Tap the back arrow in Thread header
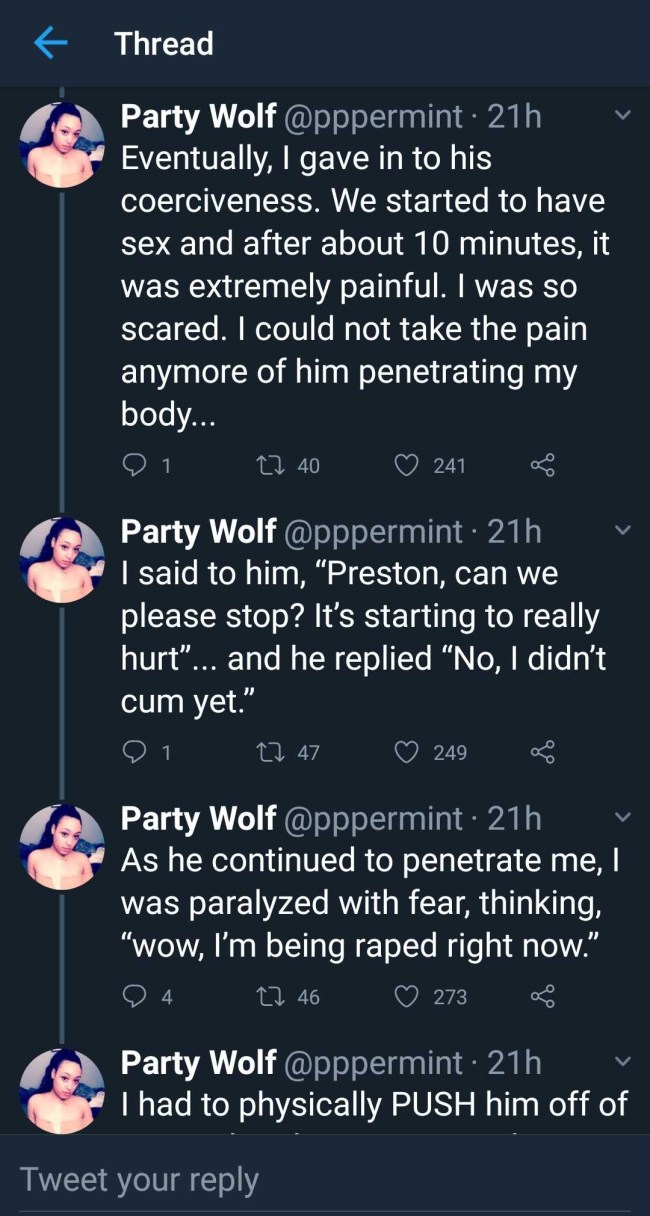Viewport: 650px width, 1216px height. pyautogui.click(x=50, y=43)
